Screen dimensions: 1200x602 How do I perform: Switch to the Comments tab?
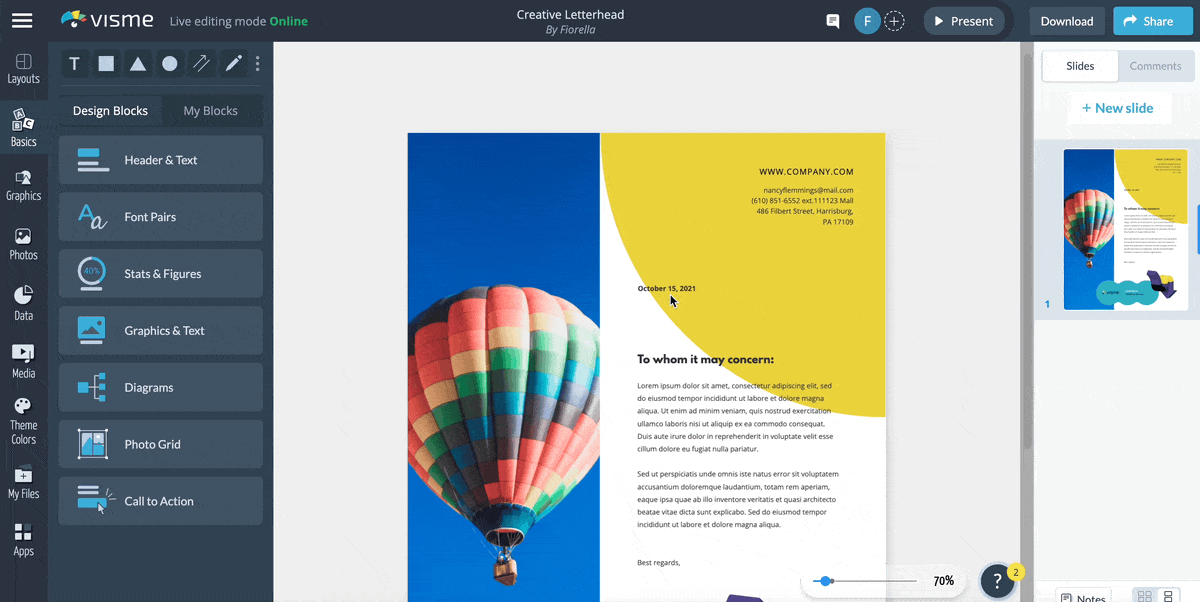[x=1155, y=66]
